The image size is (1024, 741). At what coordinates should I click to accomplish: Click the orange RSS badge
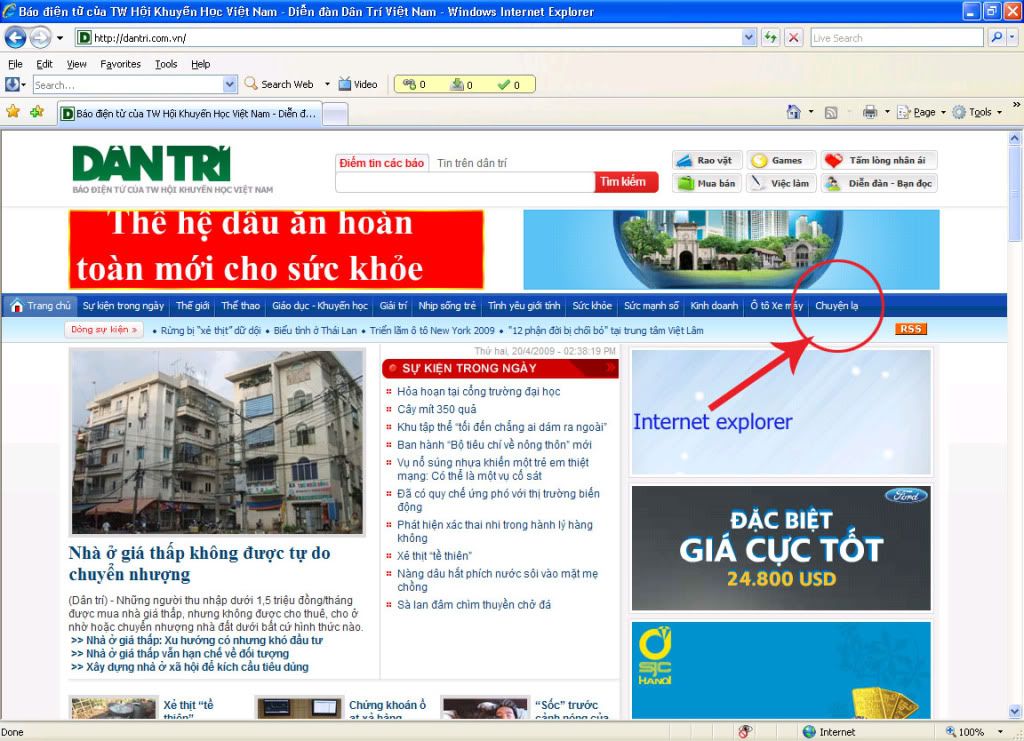pos(911,329)
